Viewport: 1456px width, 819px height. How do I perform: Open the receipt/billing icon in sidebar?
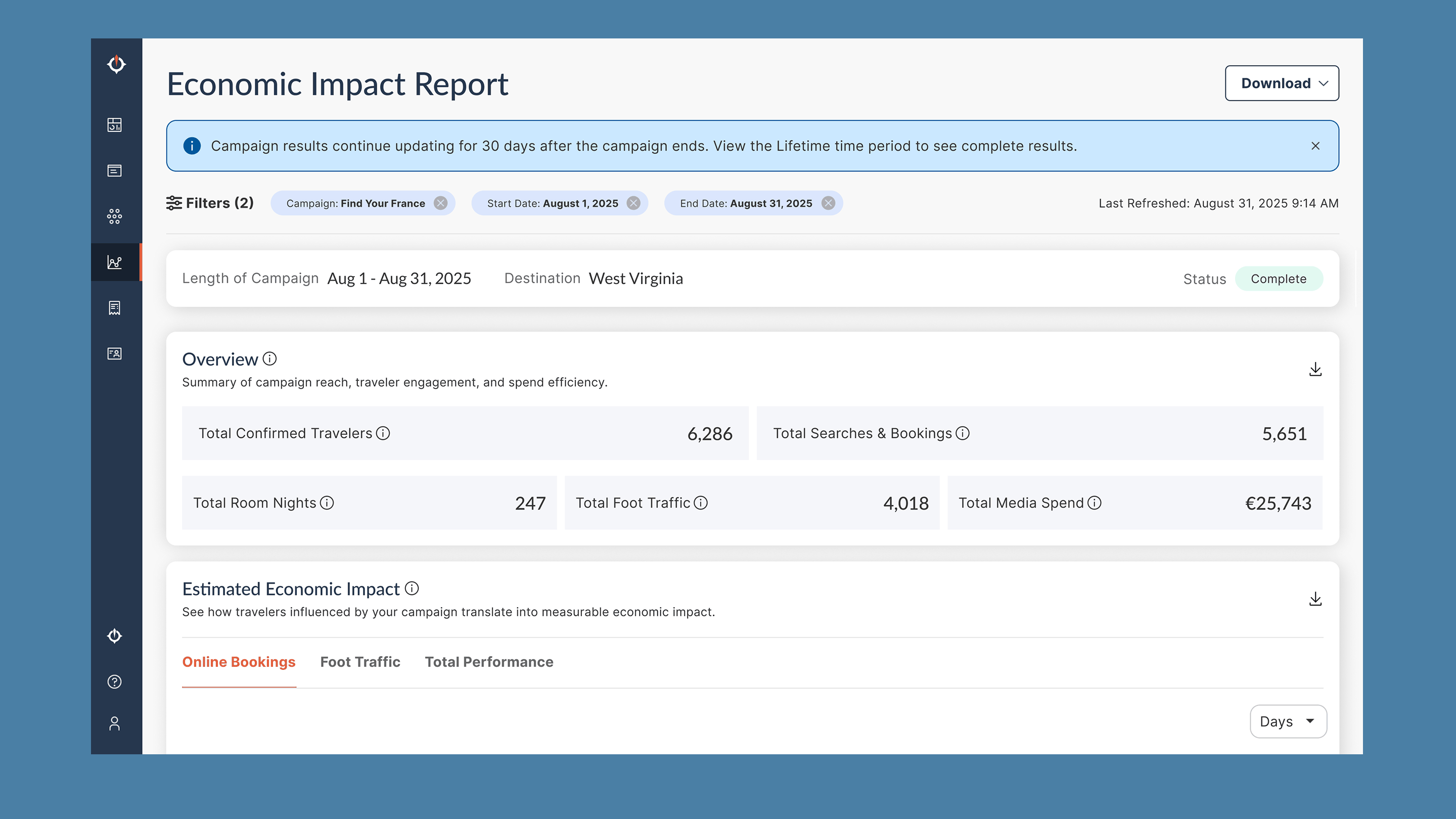click(115, 307)
